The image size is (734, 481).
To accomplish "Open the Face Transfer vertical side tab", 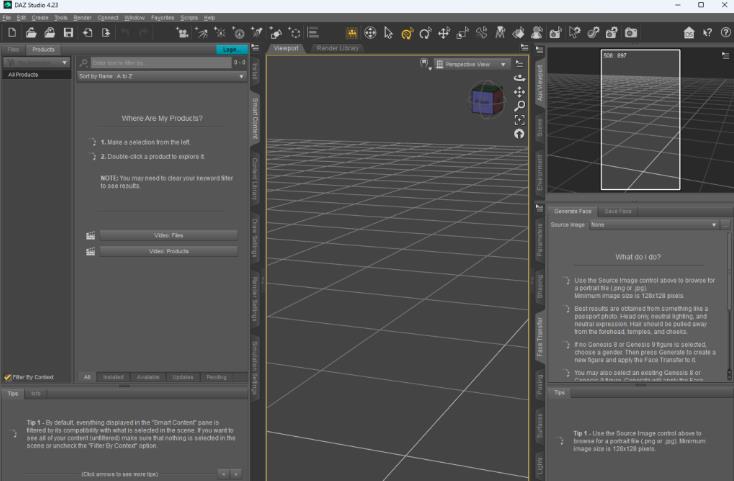I will tap(539, 336).
